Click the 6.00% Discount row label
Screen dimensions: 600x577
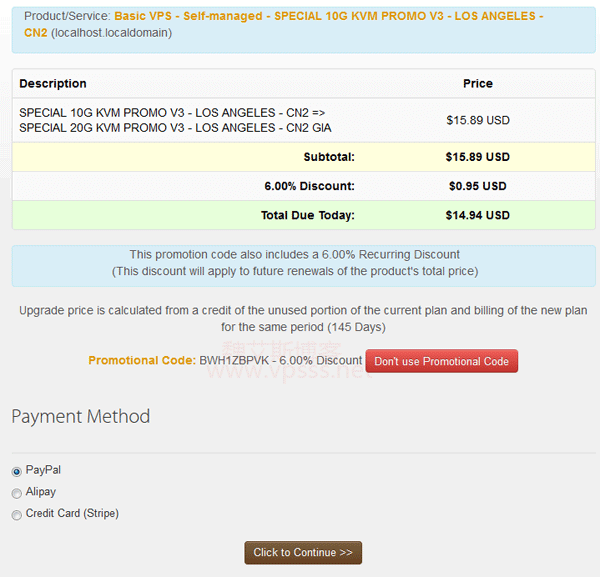309,186
